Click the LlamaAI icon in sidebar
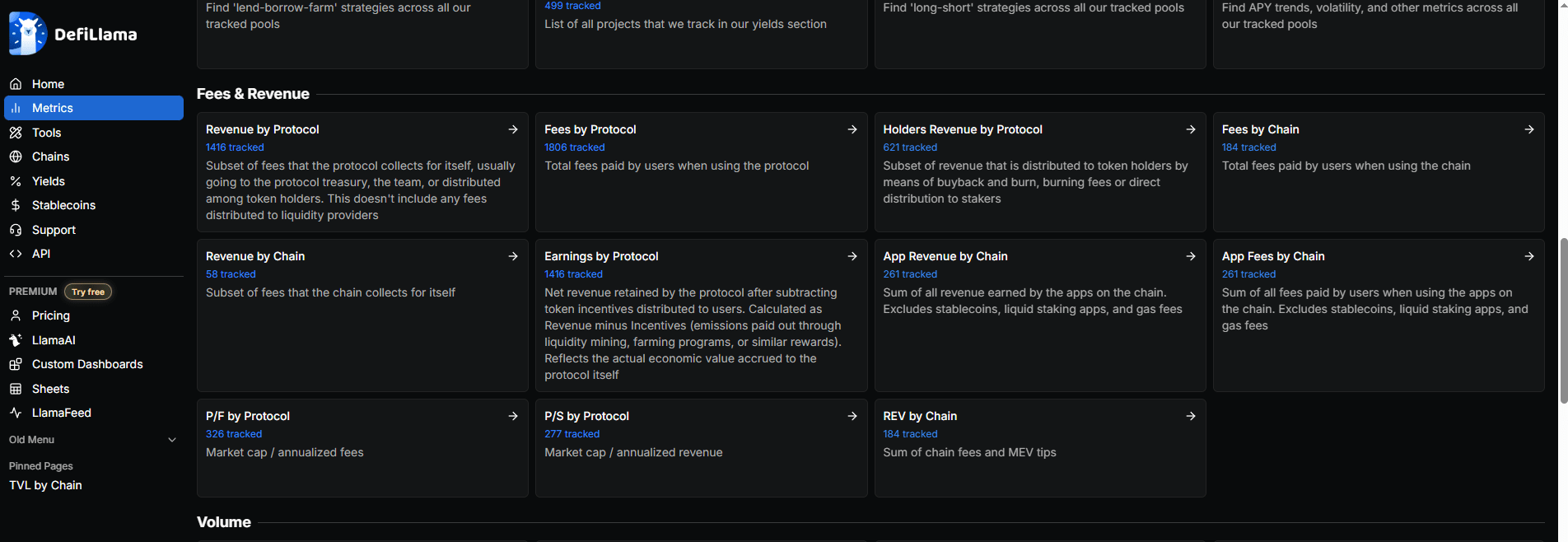This screenshot has height=542, width=1568. pyautogui.click(x=16, y=340)
